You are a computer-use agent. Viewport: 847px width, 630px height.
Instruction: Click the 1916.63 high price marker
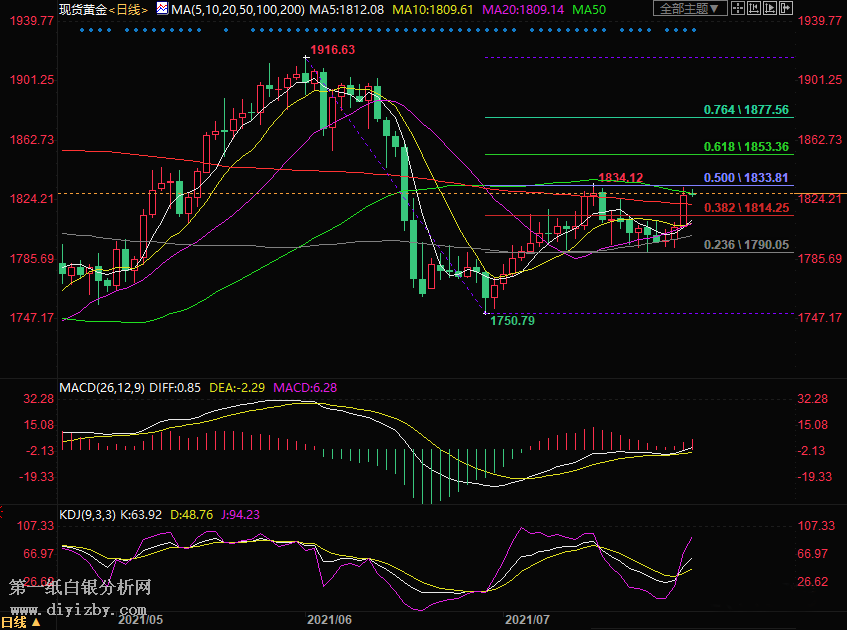point(332,49)
